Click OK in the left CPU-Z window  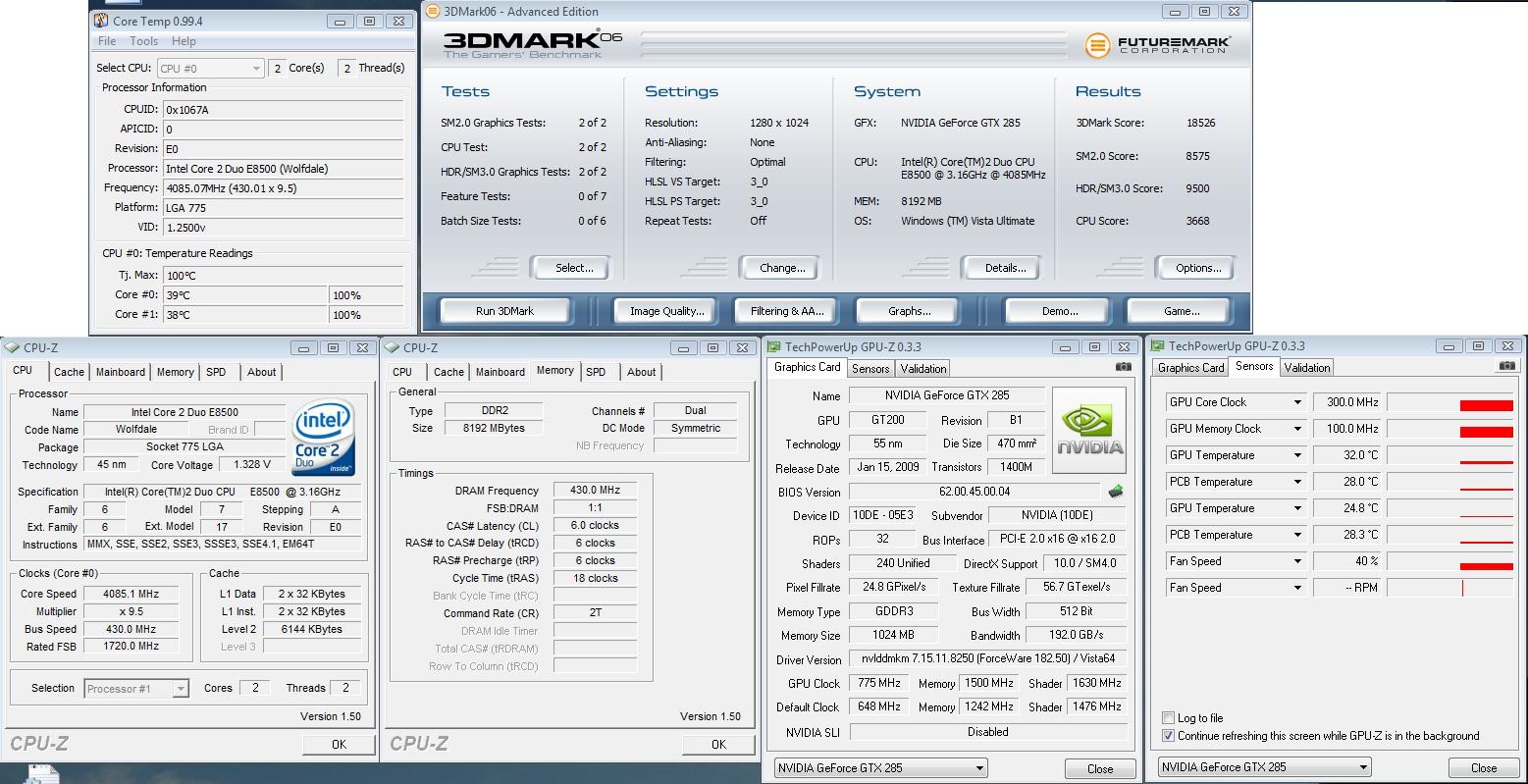(339, 744)
